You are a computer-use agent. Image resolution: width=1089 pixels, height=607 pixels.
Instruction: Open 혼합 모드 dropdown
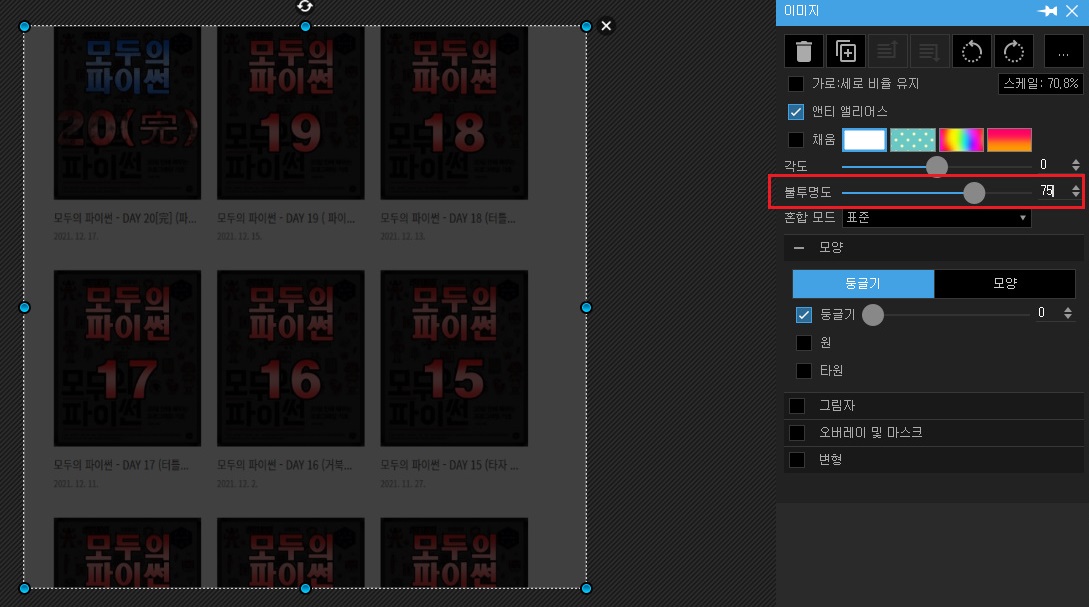936,218
